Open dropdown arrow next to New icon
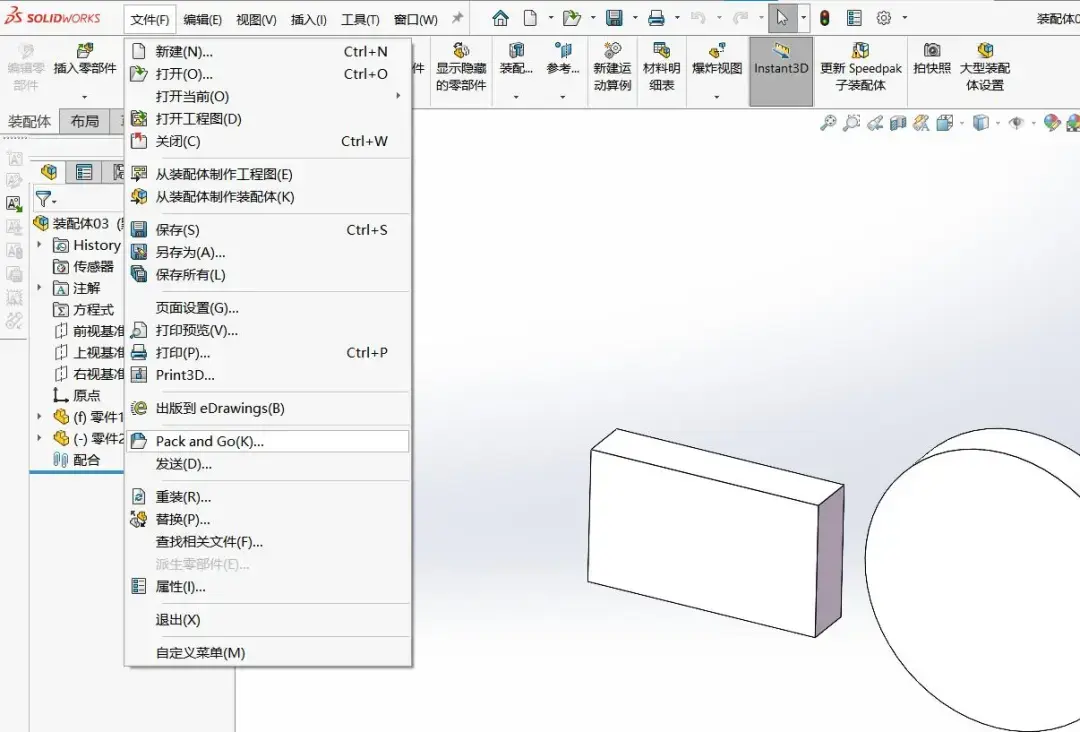The width and height of the screenshot is (1080, 732). click(551, 18)
